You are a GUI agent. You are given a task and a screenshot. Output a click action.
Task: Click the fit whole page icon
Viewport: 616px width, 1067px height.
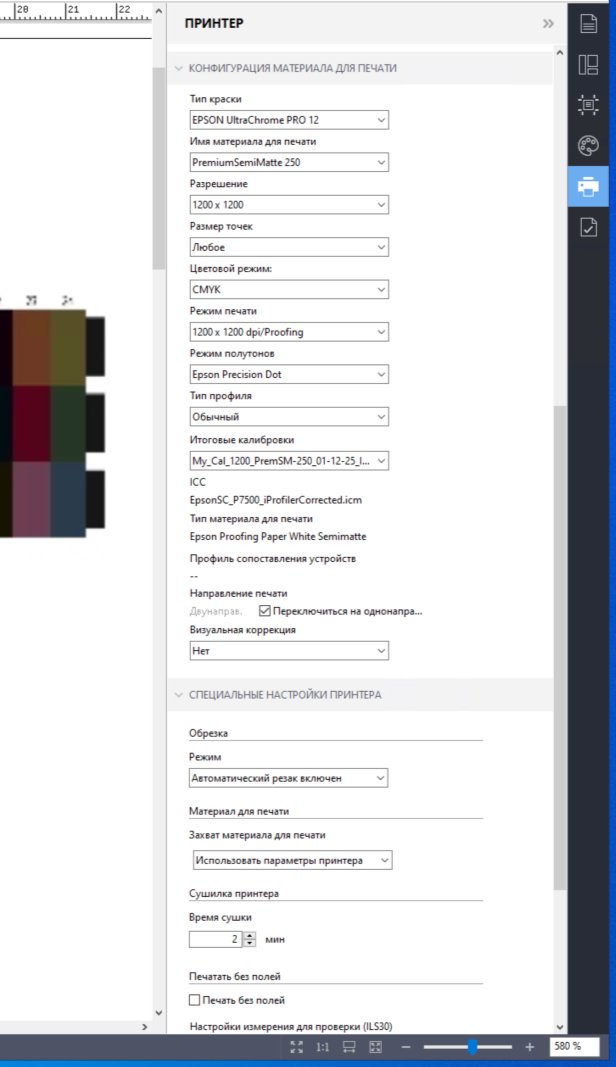coord(375,1047)
